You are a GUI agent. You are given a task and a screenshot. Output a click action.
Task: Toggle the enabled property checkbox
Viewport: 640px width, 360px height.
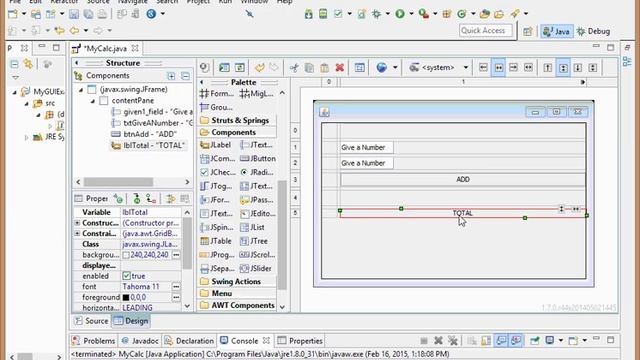tap(127, 276)
